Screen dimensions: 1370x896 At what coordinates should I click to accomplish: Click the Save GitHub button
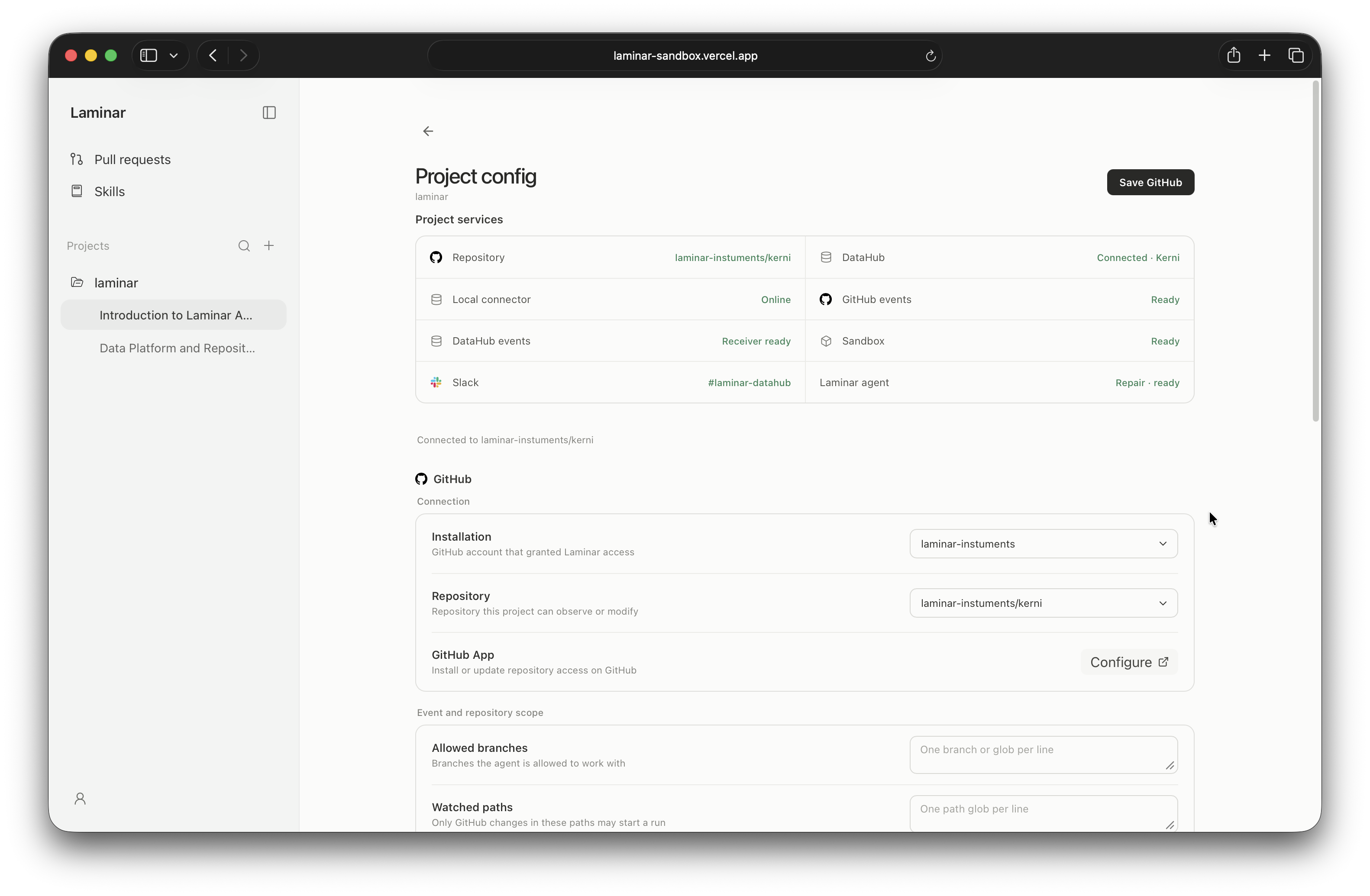[1150, 182]
